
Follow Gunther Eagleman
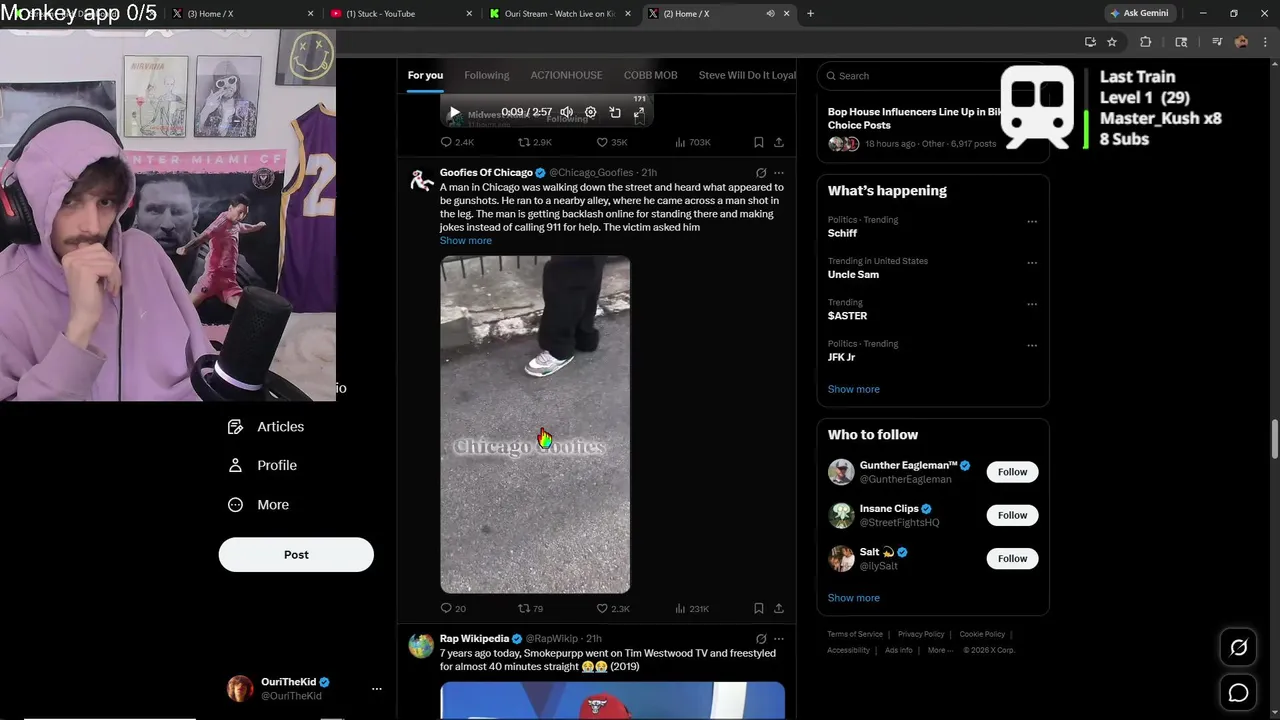pyautogui.click(x=1012, y=472)
